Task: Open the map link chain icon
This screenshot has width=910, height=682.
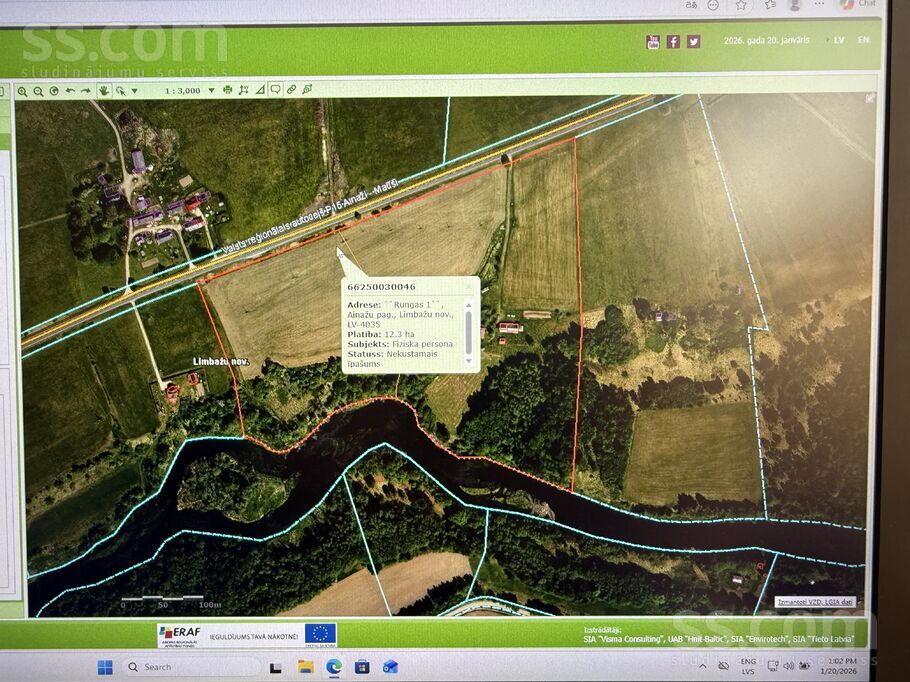Action: tap(291, 90)
